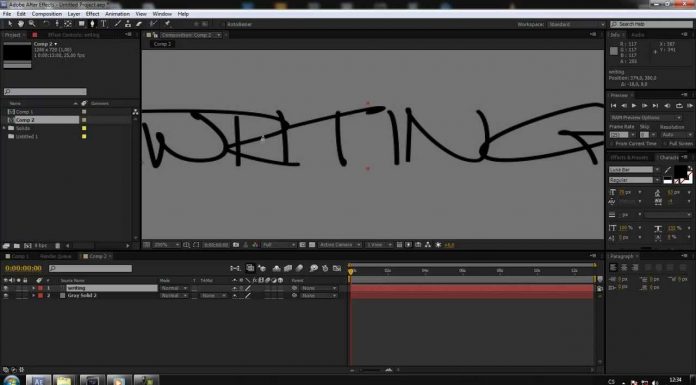Screen dimensions: 696x385
Task: Click the Project panel search field
Action: (45, 91)
